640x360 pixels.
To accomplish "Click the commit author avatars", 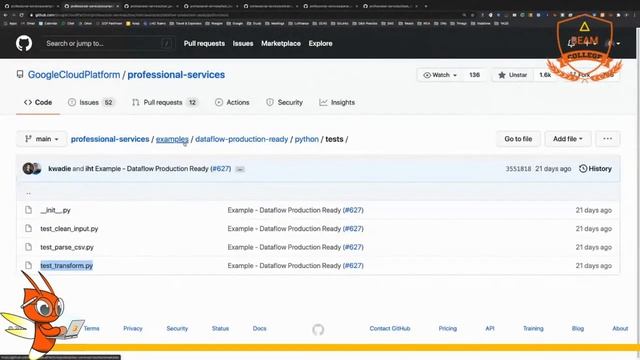I will click(32, 169).
